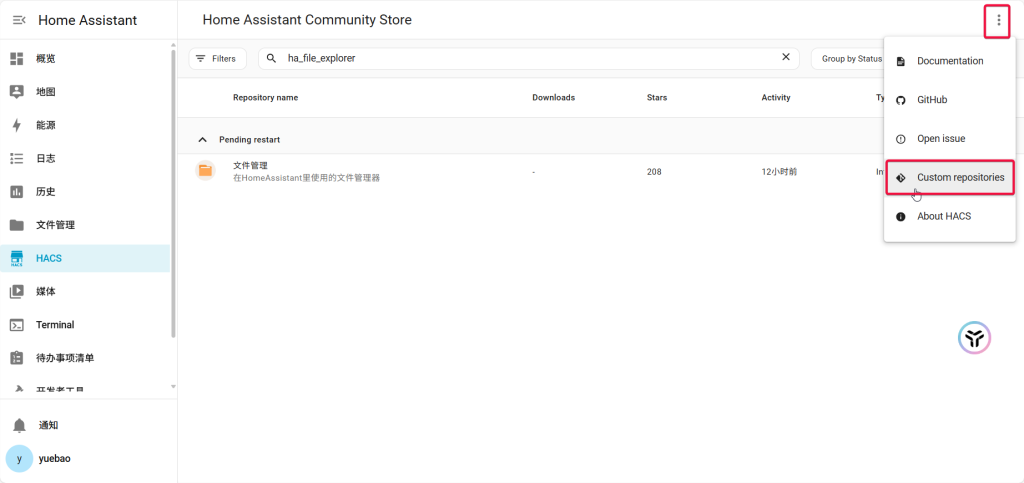
Task: Open the 概览 overview dashboard icon
Action: tap(17, 59)
